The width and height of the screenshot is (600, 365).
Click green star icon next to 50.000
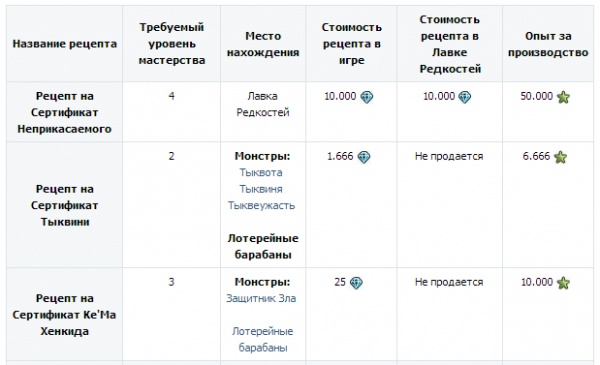pyautogui.click(x=563, y=97)
